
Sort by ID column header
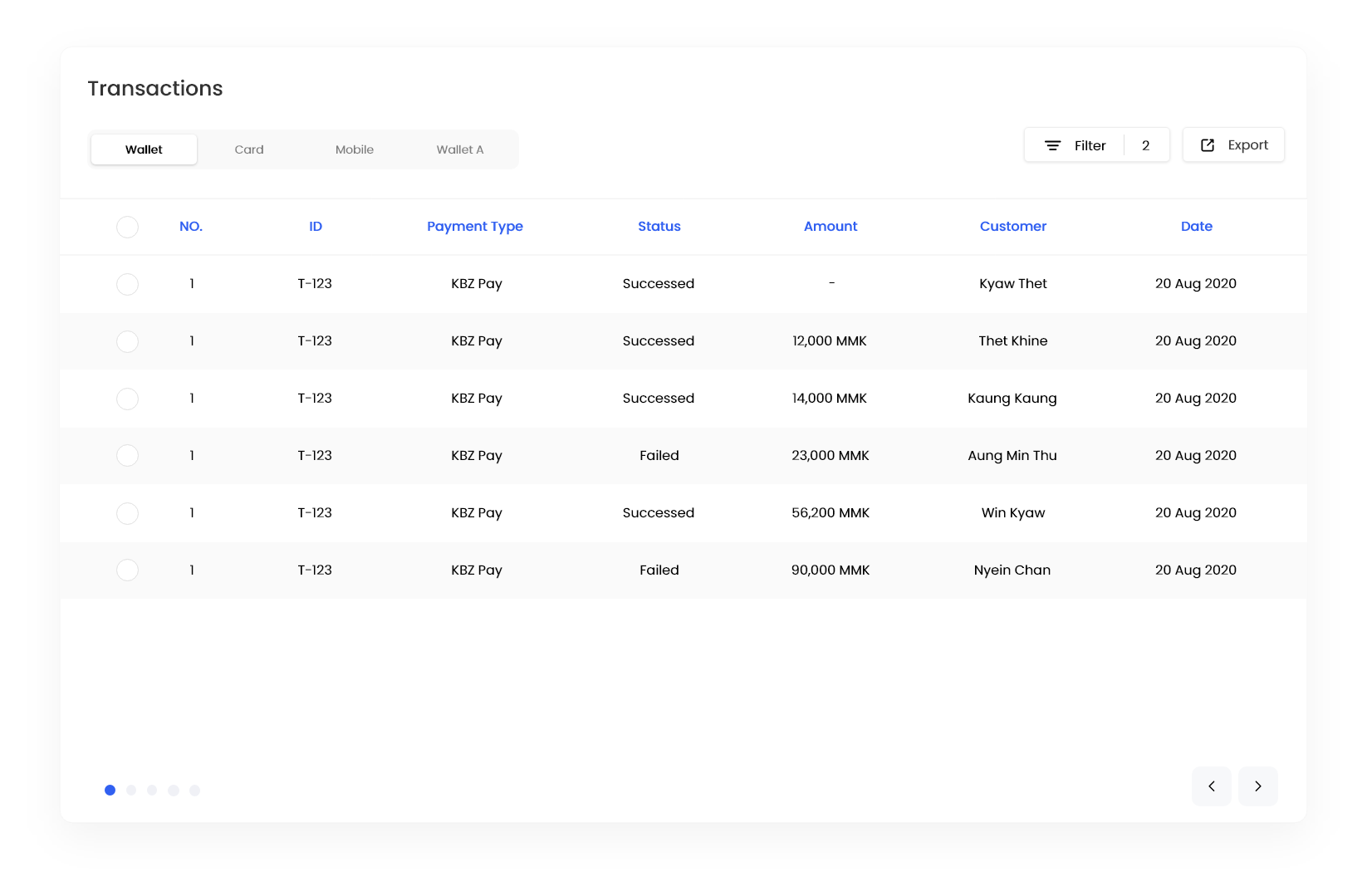point(316,226)
